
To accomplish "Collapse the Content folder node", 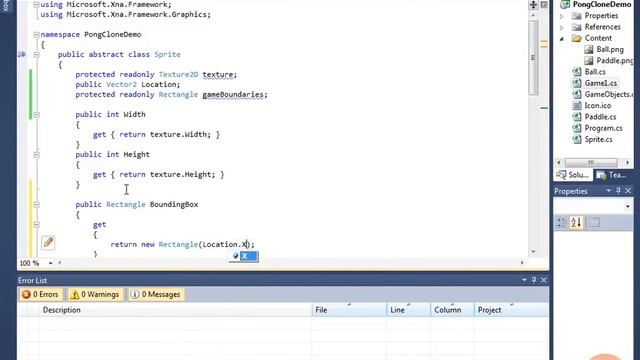I will [x=562, y=39].
